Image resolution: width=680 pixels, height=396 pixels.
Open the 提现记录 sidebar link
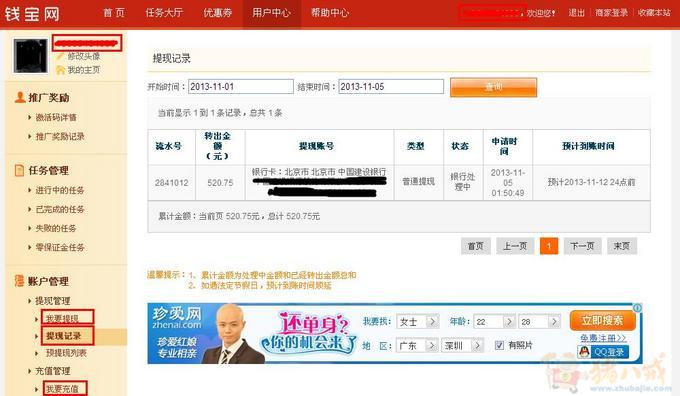64,336
